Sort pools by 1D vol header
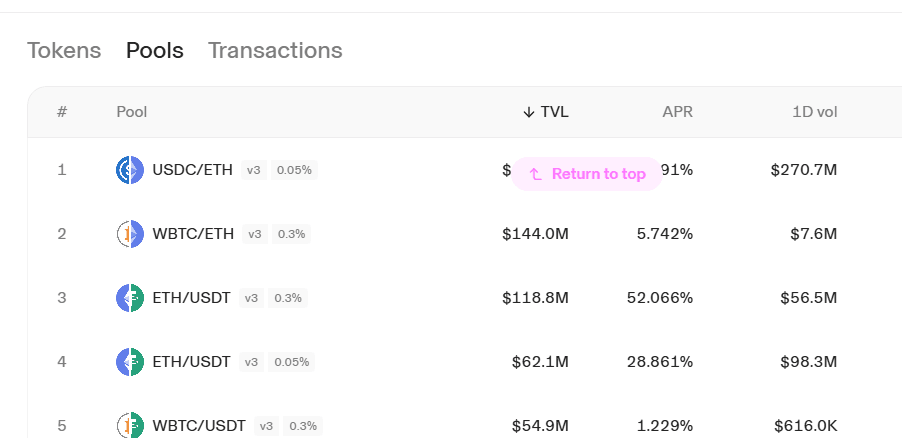This screenshot has height=438, width=902. click(x=815, y=112)
